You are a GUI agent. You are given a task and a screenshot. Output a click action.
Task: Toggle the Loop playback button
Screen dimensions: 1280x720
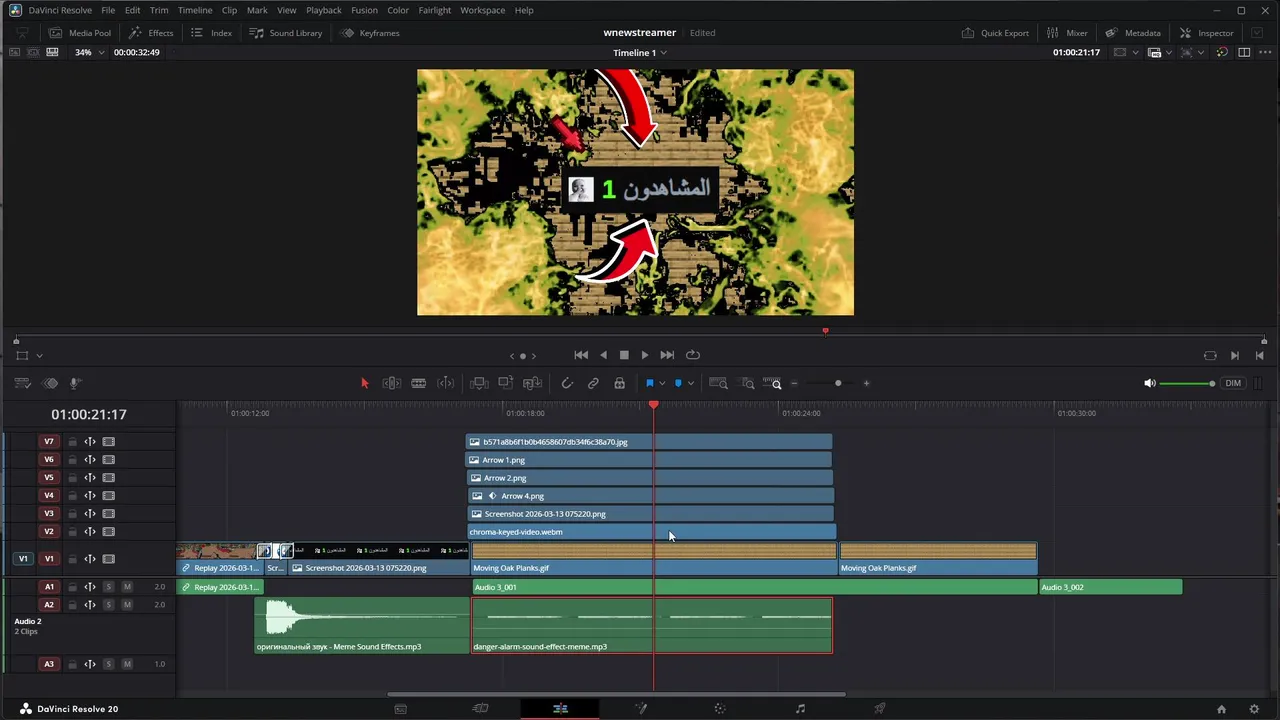coord(693,355)
